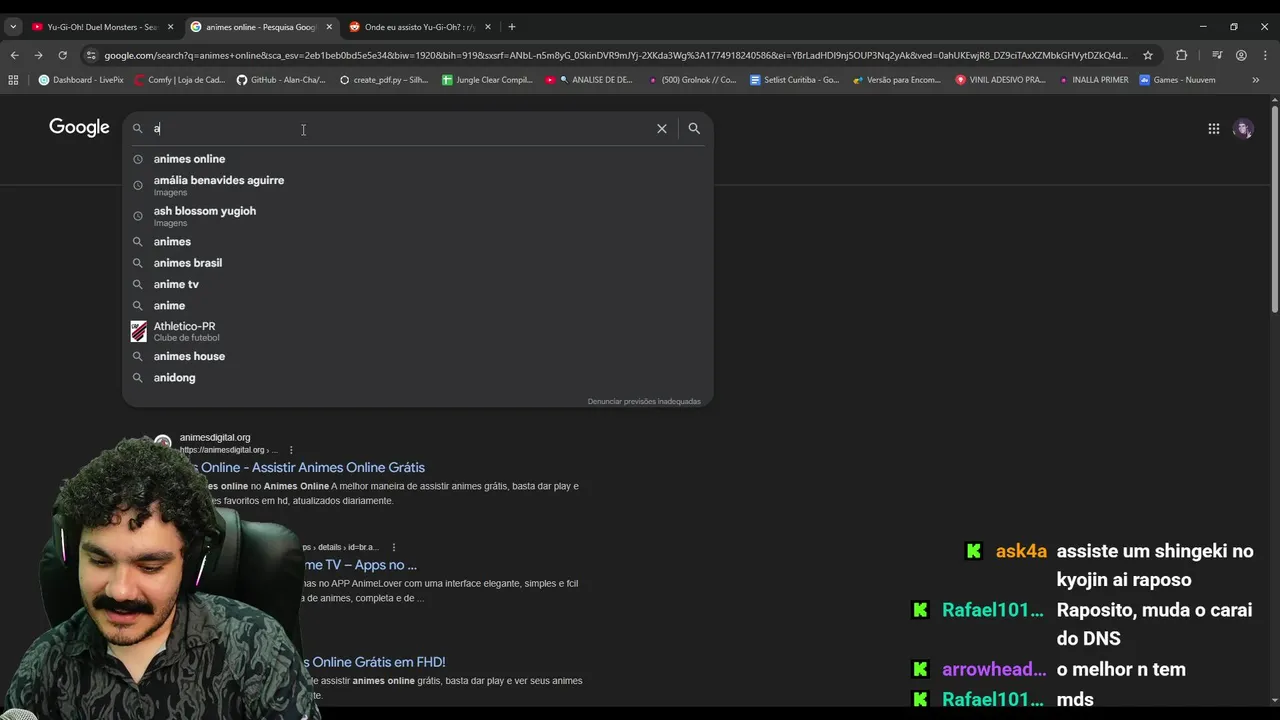Open the extensions puzzle icon
1280x720 pixels.
1181,55
